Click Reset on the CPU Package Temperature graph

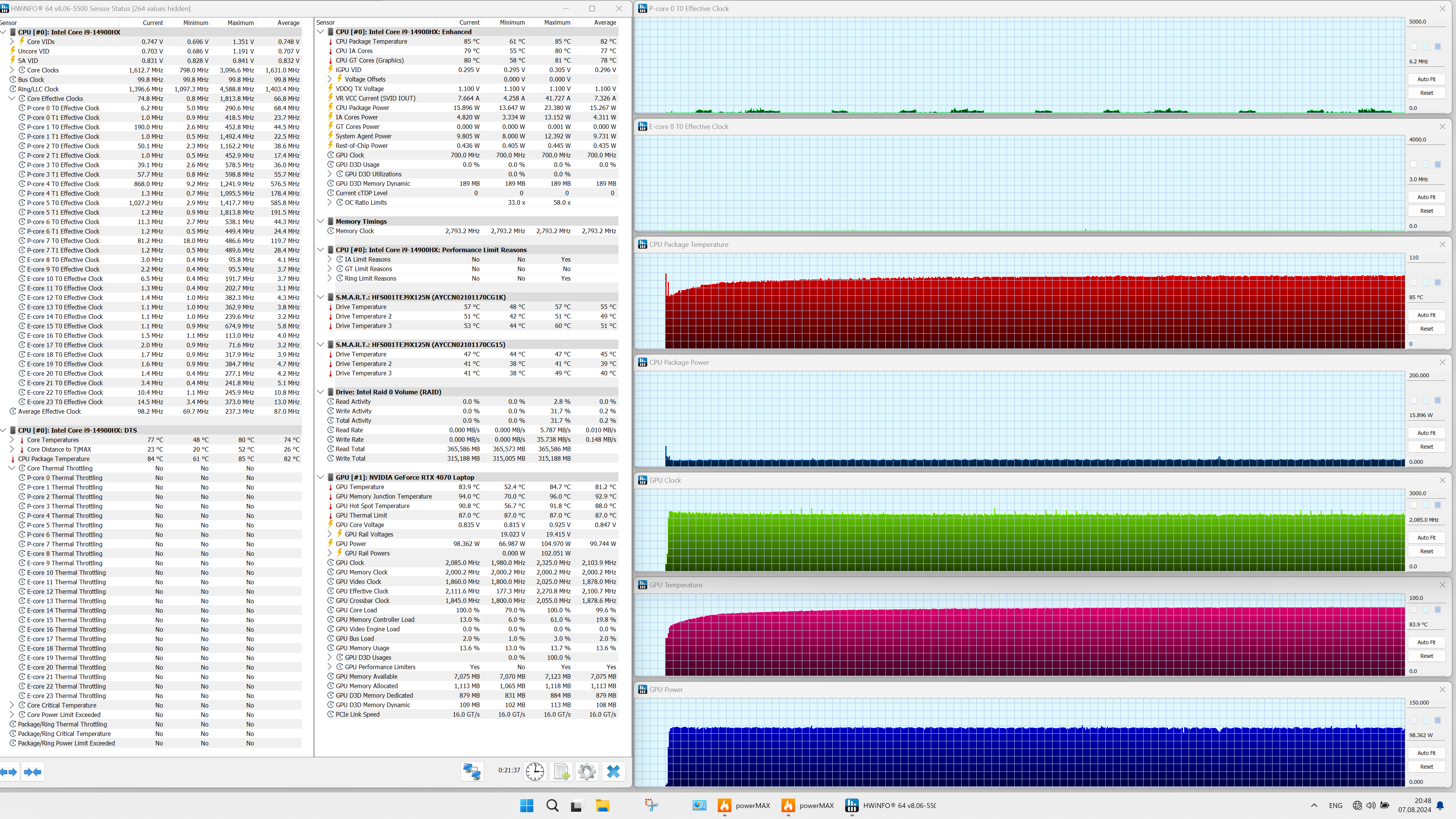[x=1426, y=328]
